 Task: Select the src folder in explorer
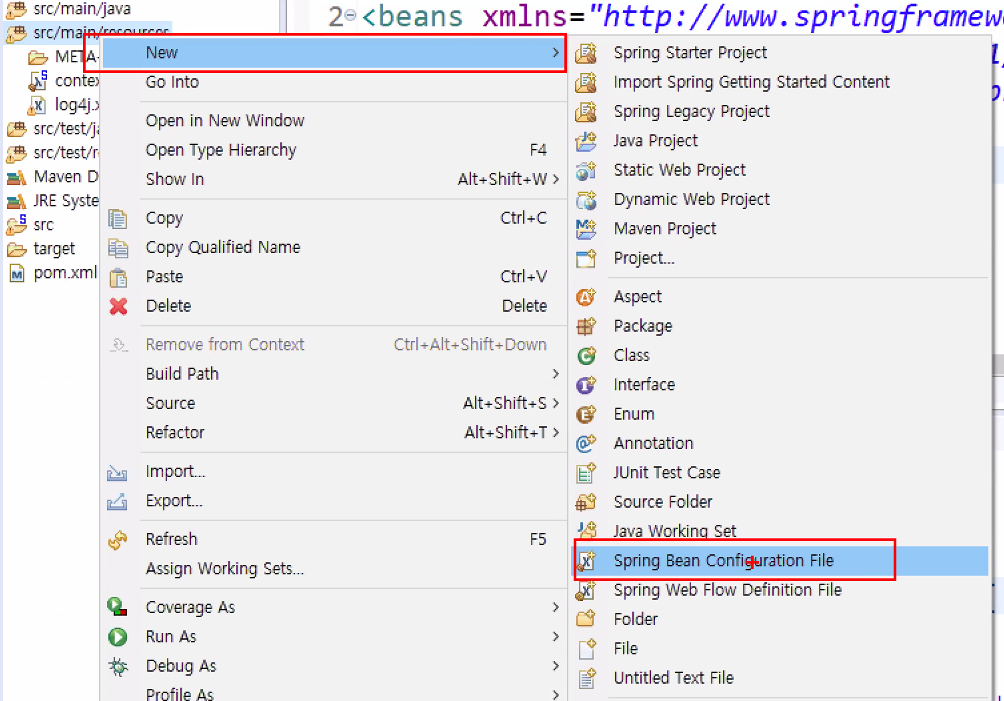(x=43, y=225)
